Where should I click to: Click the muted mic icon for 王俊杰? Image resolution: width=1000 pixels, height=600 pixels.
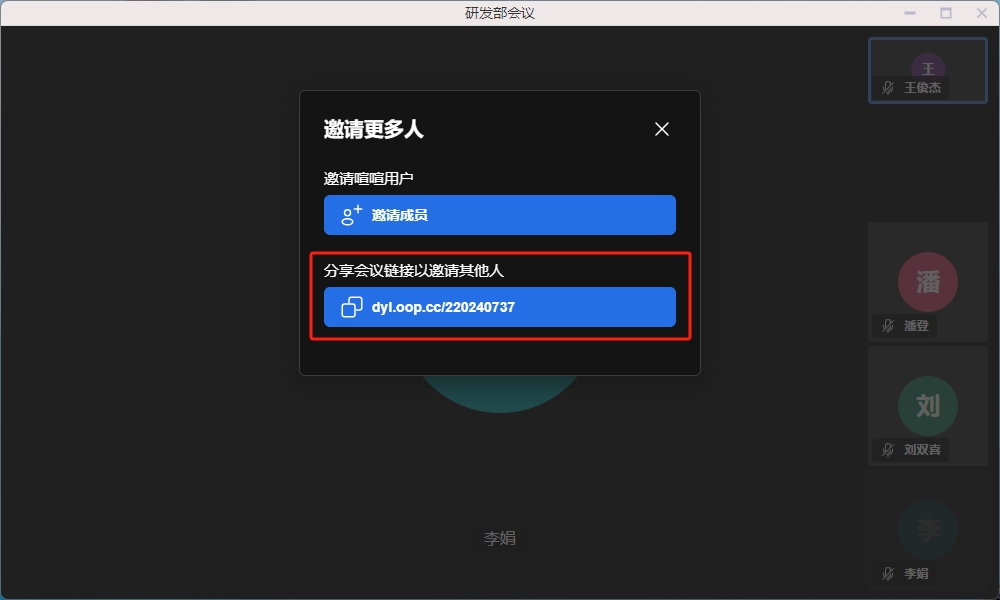tap(888, 88)
